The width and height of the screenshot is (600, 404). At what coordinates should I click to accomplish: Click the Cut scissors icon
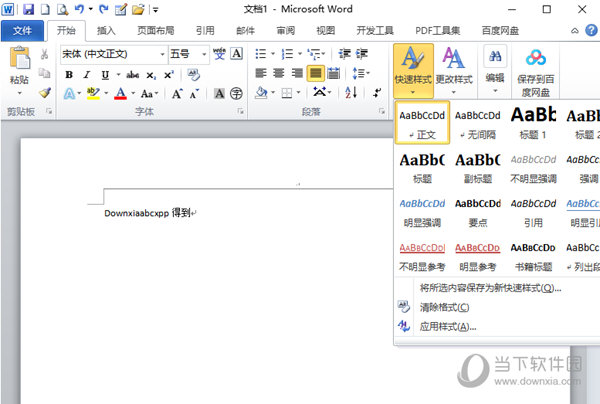pos(44,54)
